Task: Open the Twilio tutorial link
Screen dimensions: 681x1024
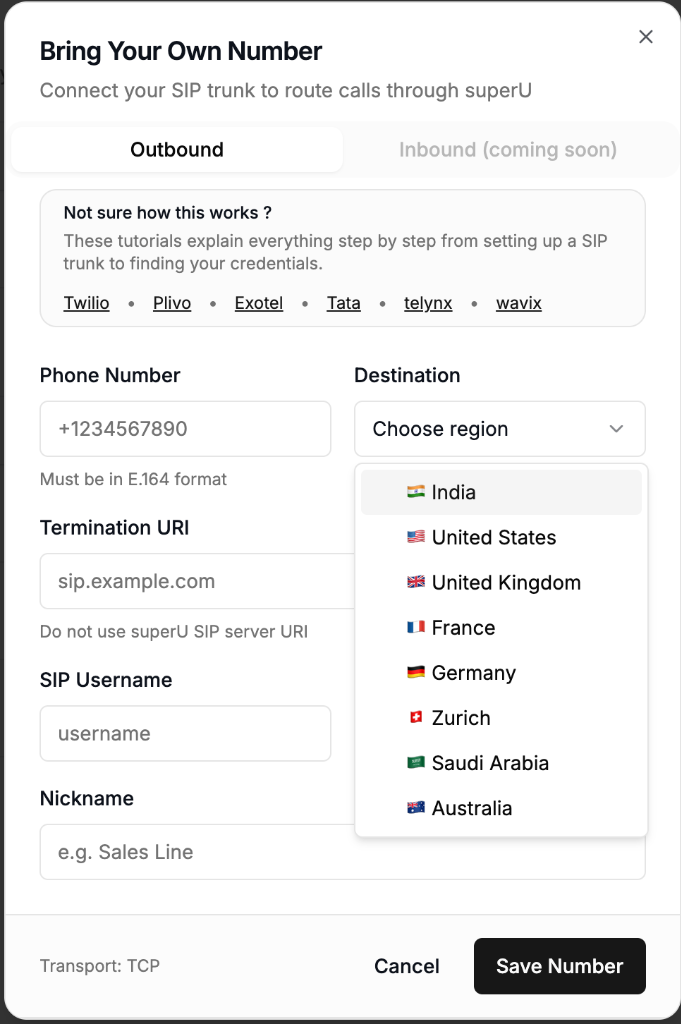Action: [x=86, y=302]
